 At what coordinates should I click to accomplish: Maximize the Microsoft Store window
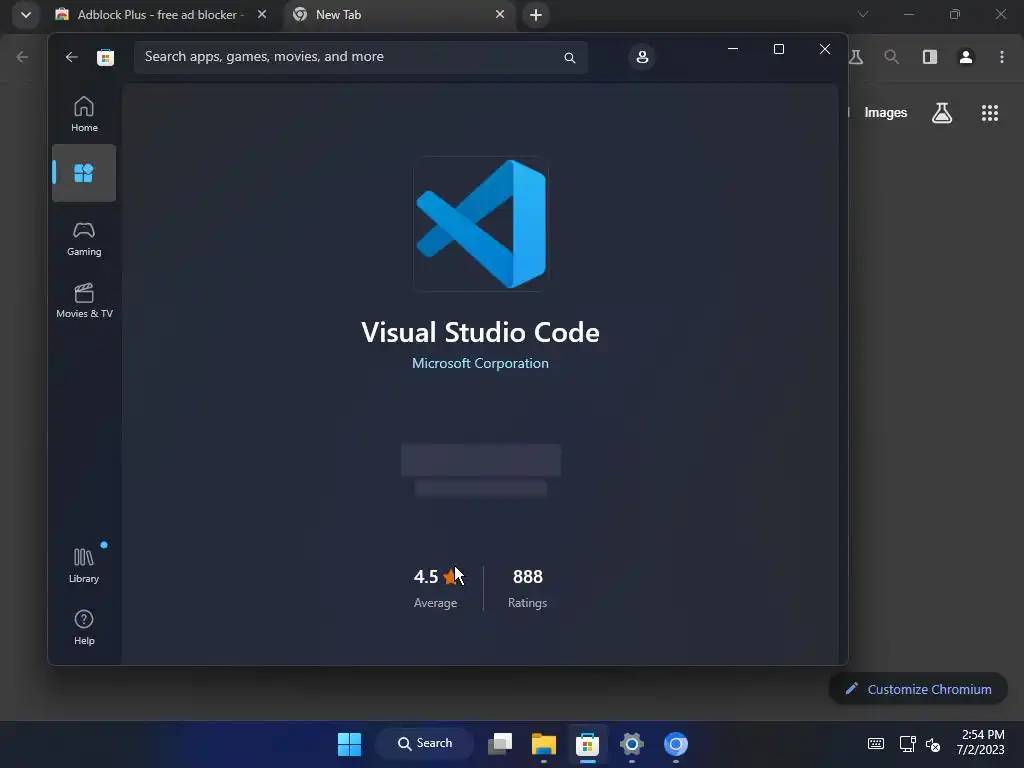[778, 49]
